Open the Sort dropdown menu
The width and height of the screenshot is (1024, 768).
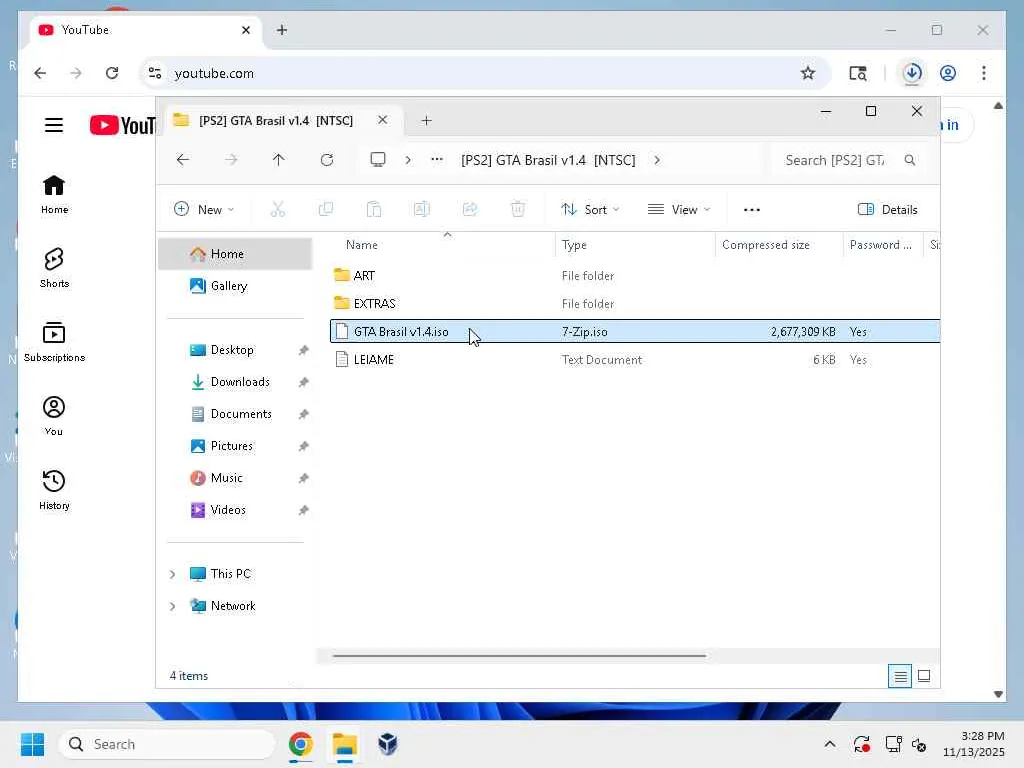click(590, 210)
